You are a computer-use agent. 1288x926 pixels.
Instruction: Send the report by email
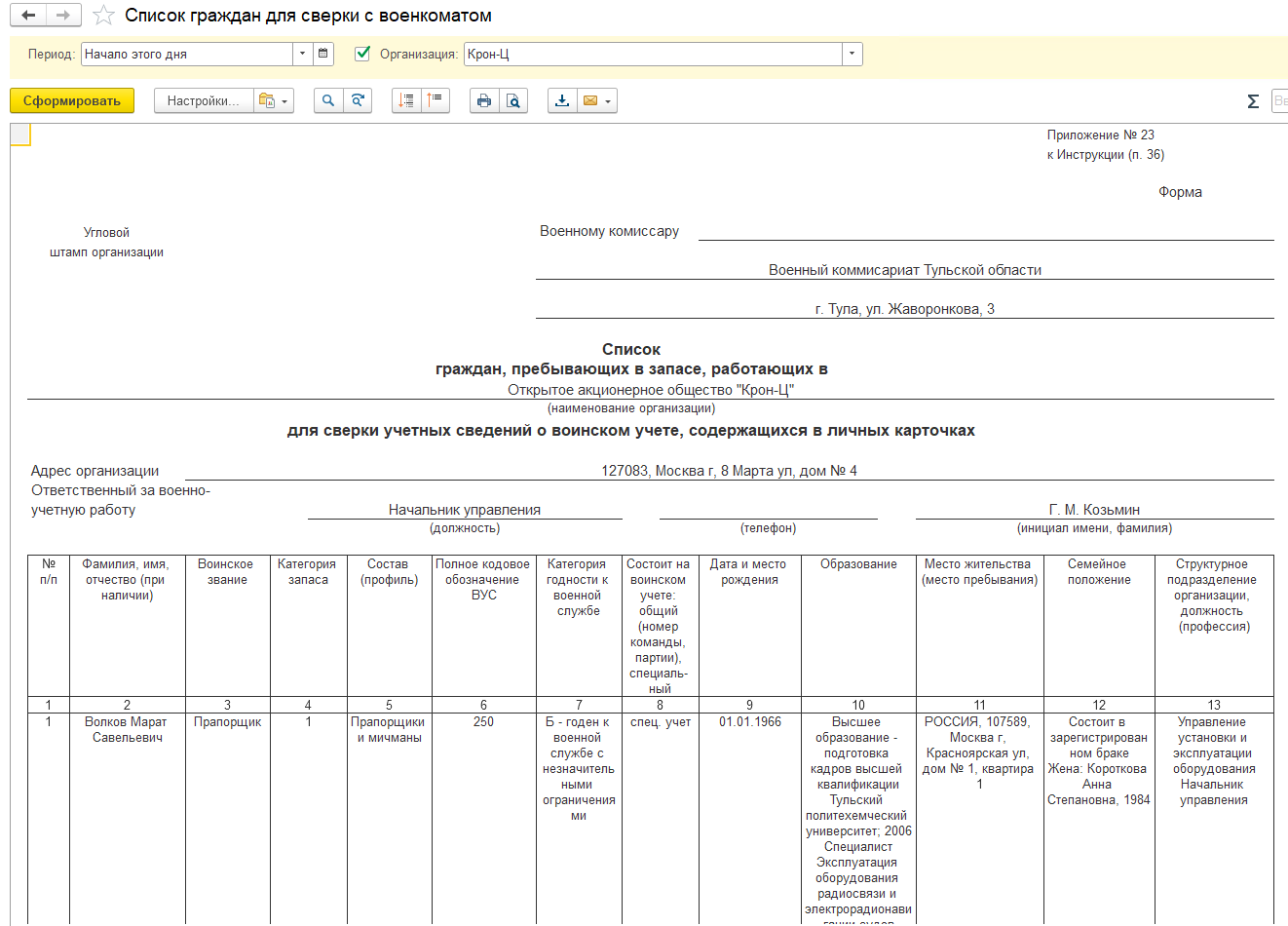pyautogui.click(x=596, y=101)
